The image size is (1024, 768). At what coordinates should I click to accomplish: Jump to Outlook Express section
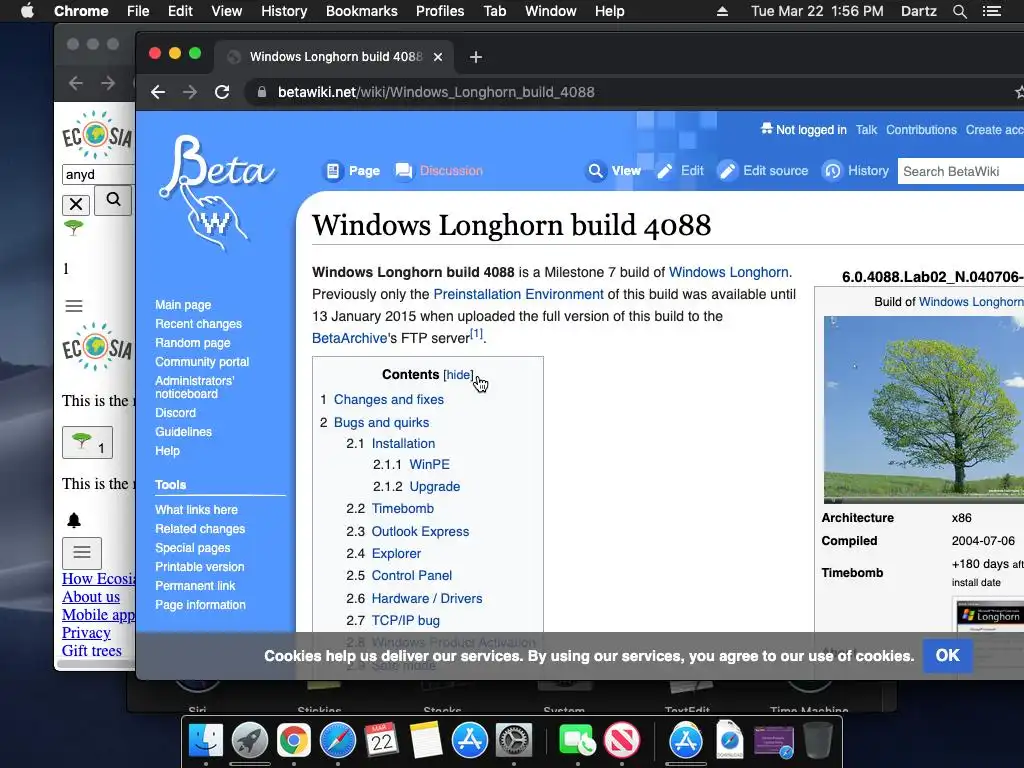pos(420,532)
